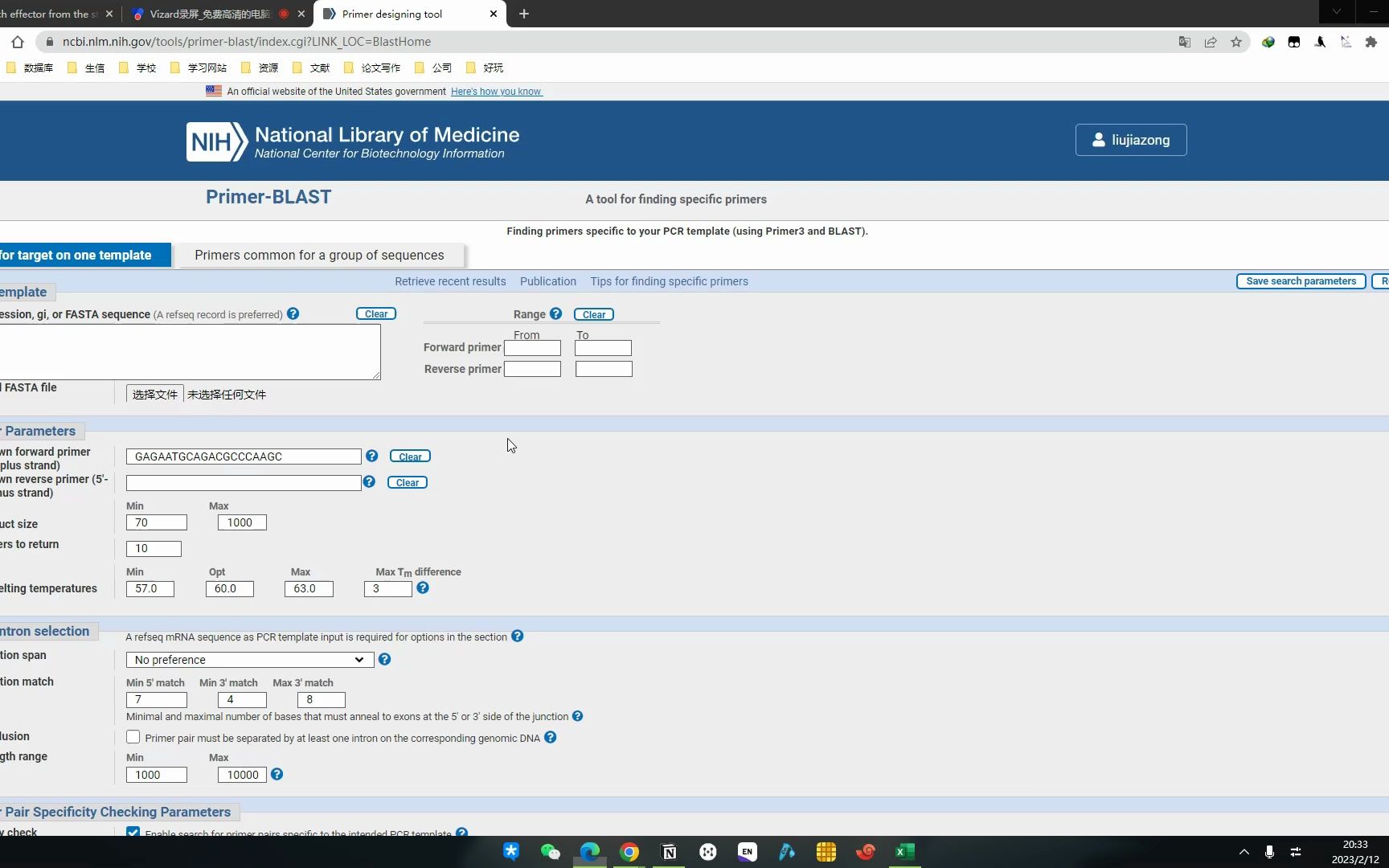1389x868 pixels.
Task: Click Save search parameters button
Action: (1301, 281)
